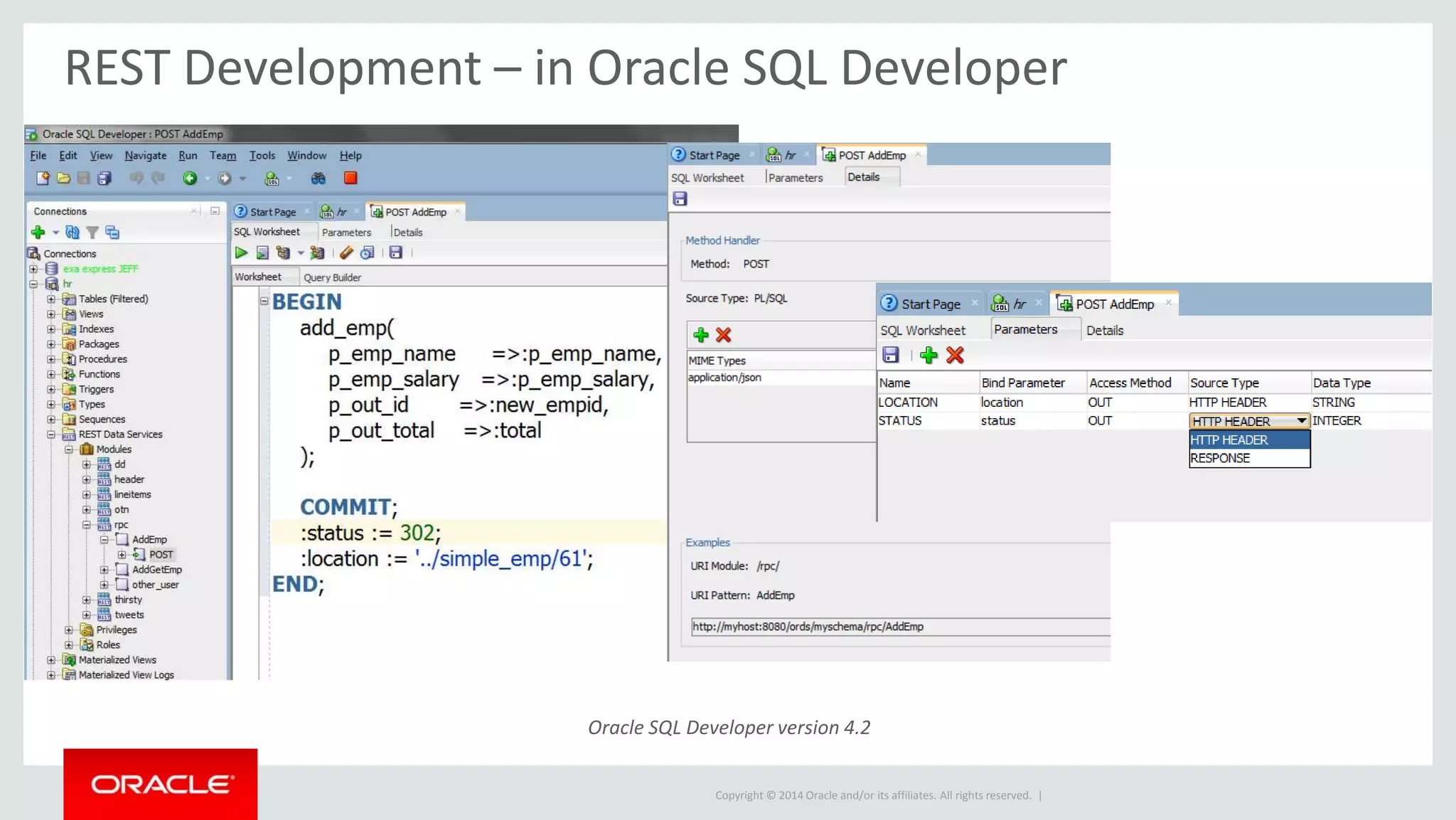Add new connection with green plus
1456x820 pixels.
point(38,232)
